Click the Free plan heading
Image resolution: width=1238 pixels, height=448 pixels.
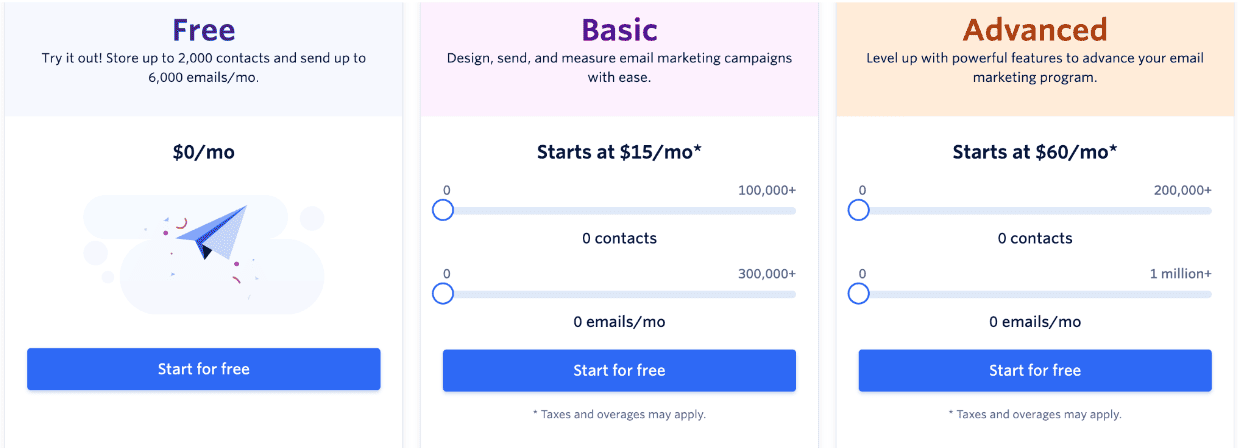click(203, 28)
